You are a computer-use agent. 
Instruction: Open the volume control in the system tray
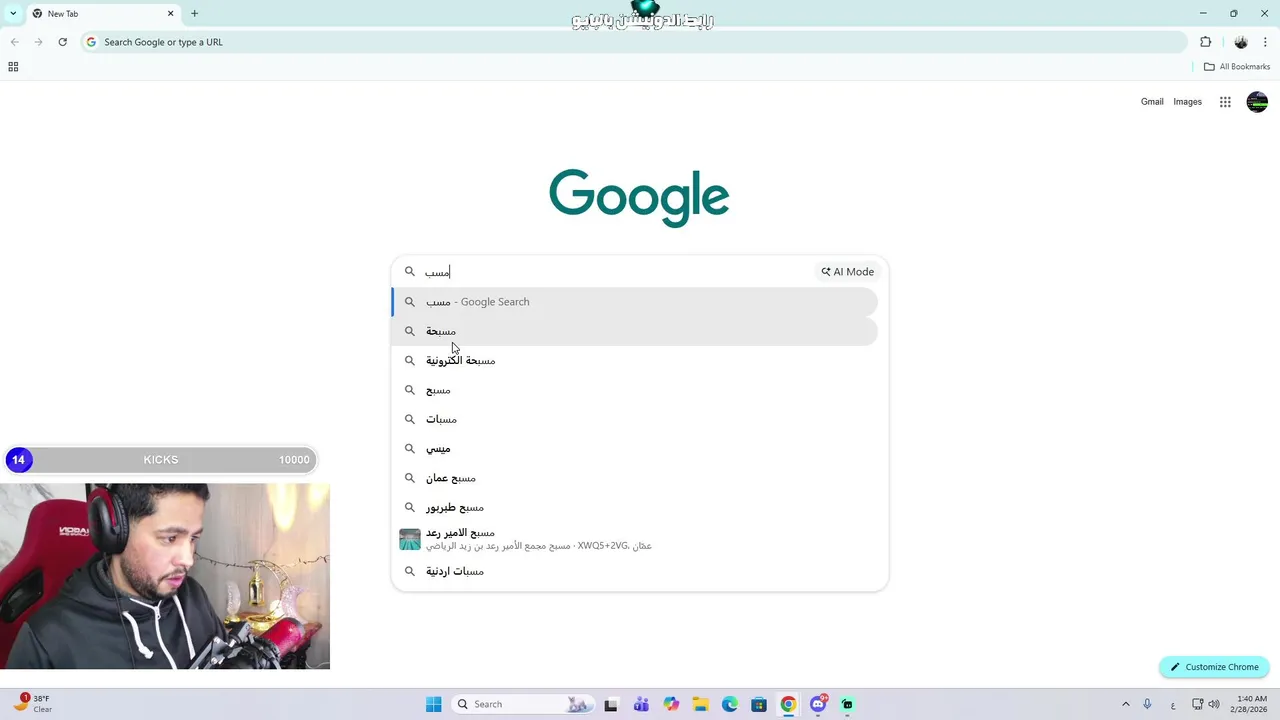click(x=1214, y=704)
